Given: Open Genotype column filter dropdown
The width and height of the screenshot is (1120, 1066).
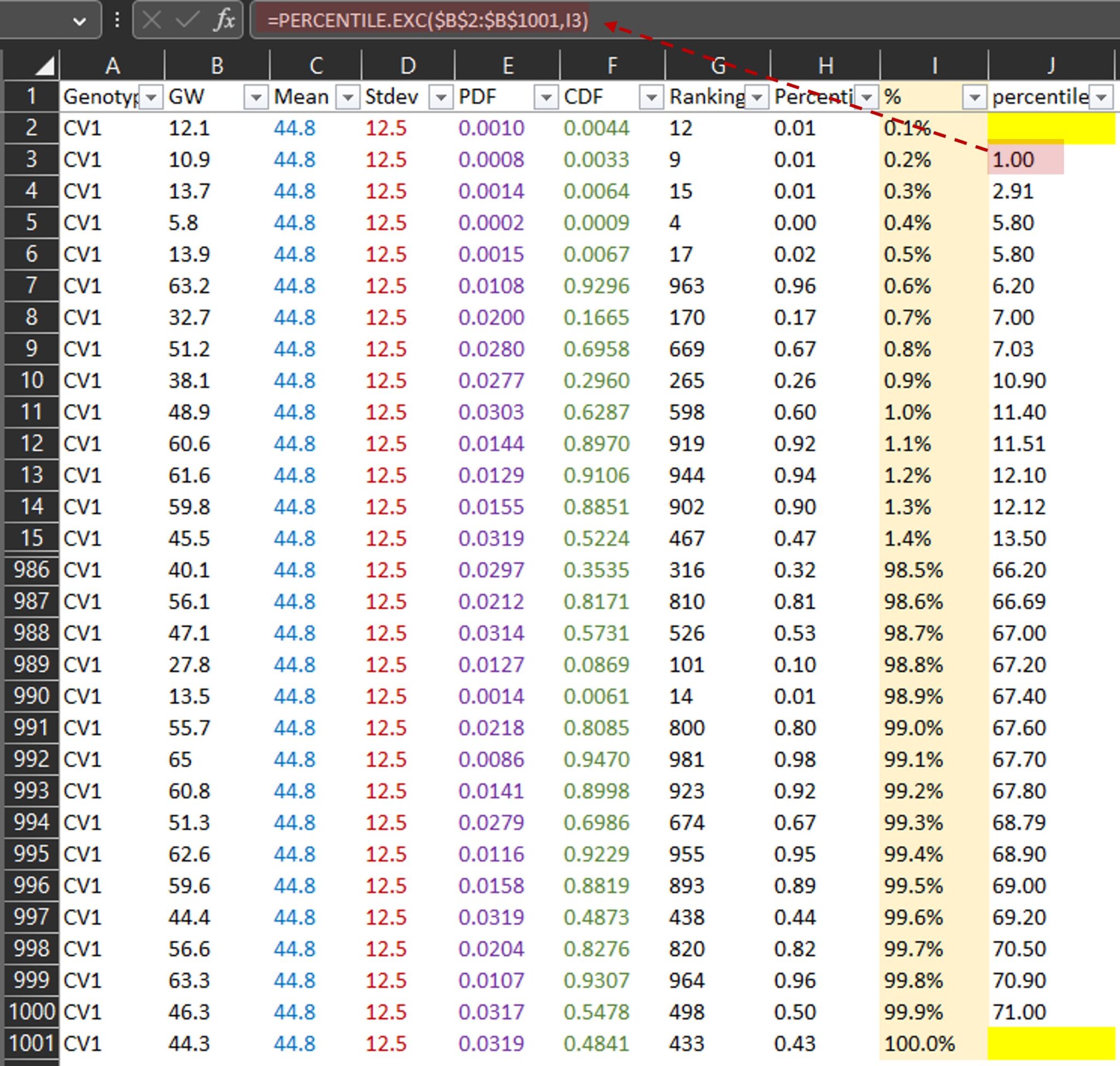Looking at the screenshot, I should pyautogui.click(x=151, y=98).
